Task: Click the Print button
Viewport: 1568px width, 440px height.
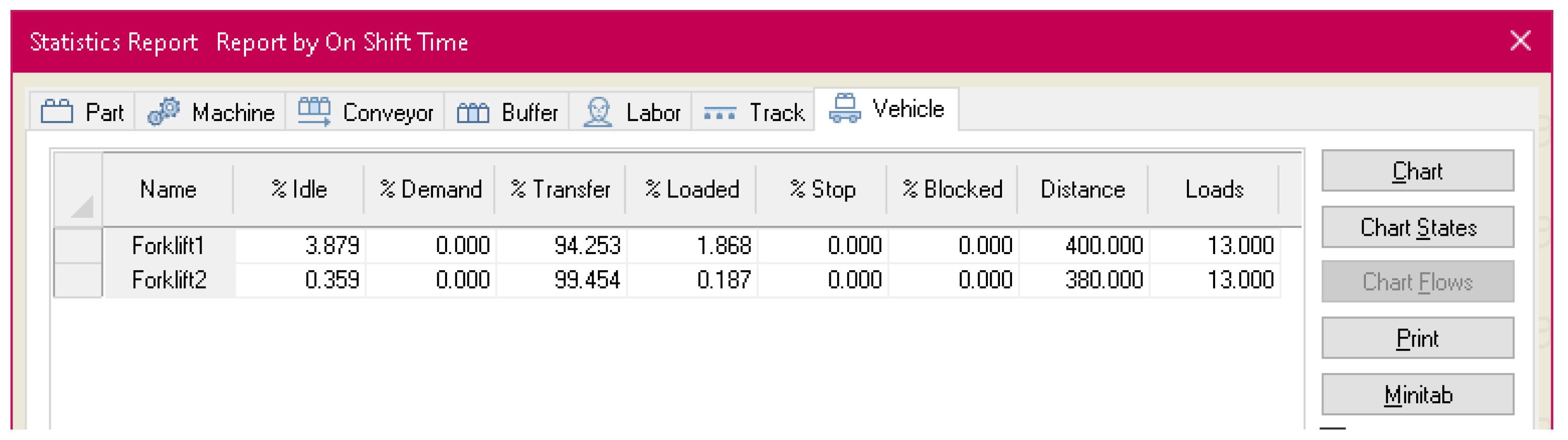Action: point(1417,338)
